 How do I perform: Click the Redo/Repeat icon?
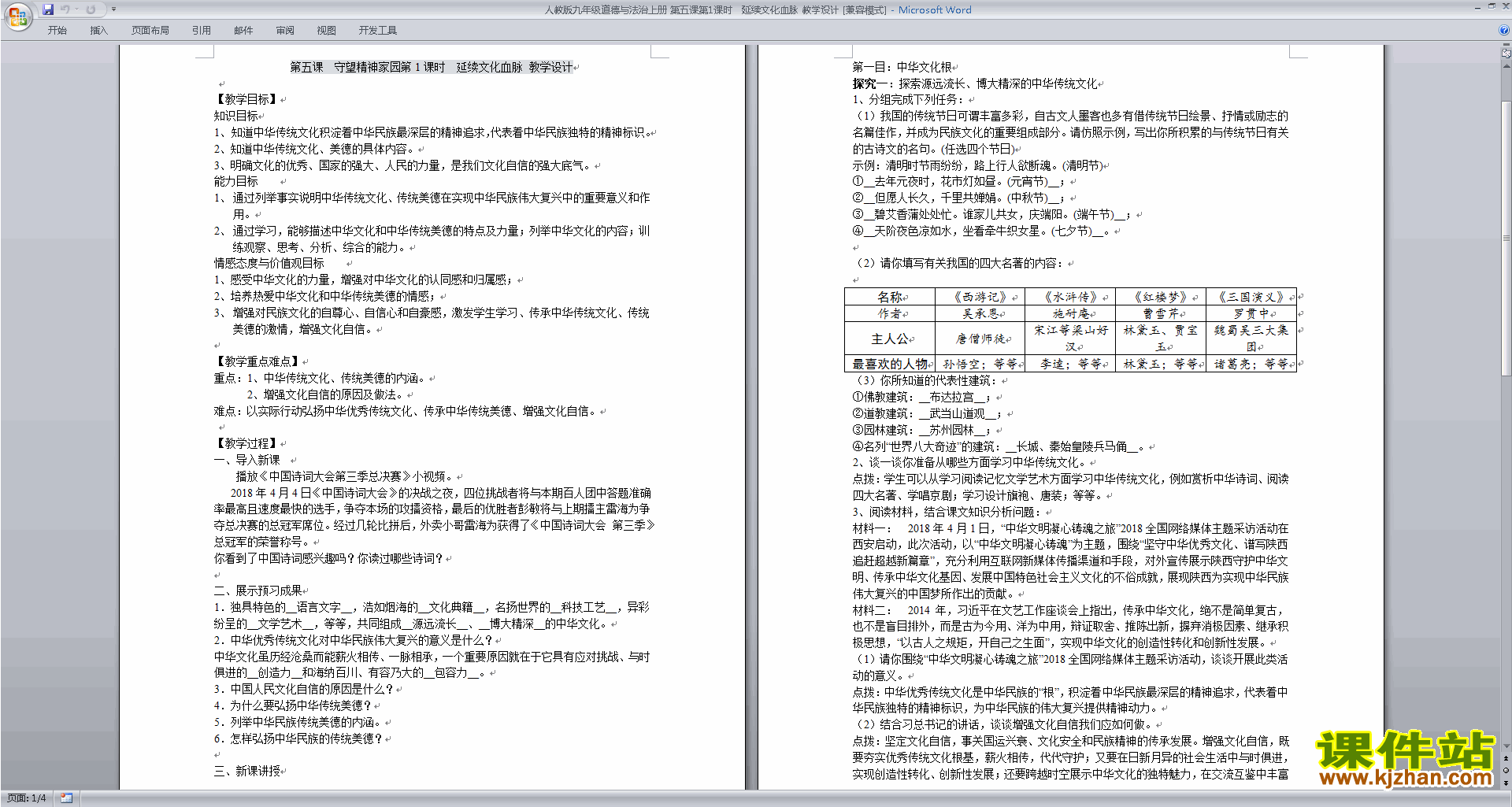91,9
